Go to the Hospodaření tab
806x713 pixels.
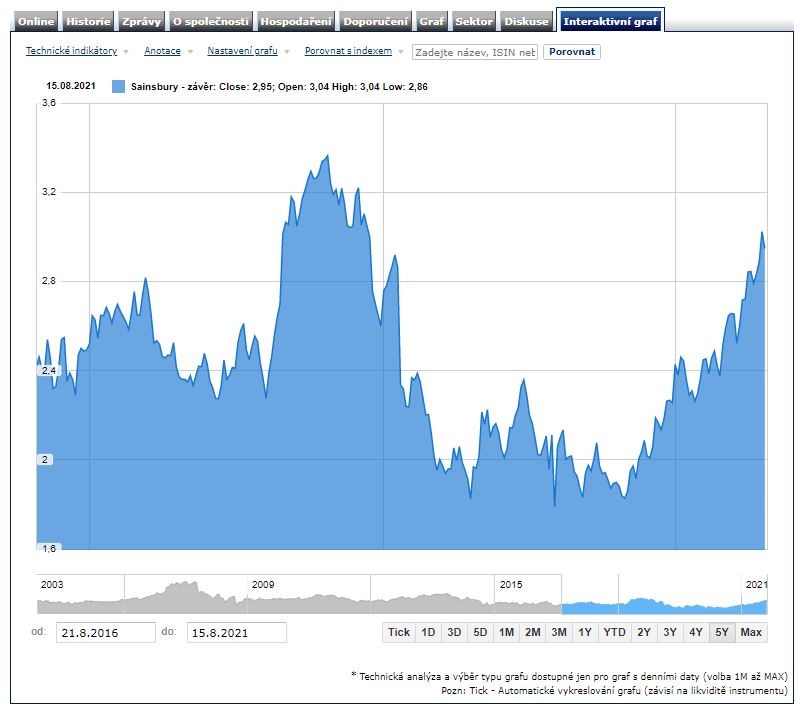tap(295, 21)
